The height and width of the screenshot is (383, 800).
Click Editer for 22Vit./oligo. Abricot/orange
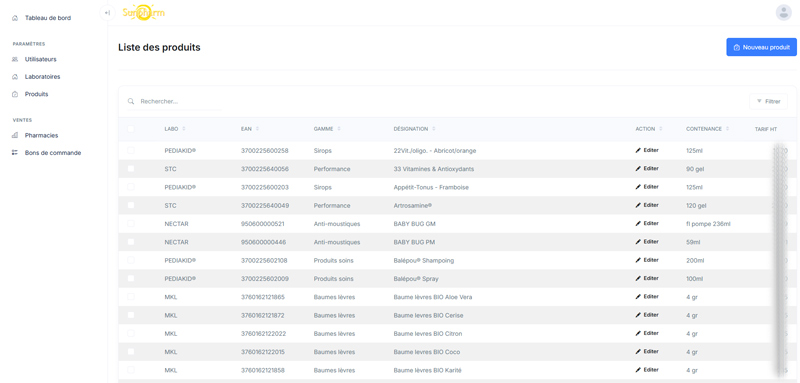pos(647,150)
